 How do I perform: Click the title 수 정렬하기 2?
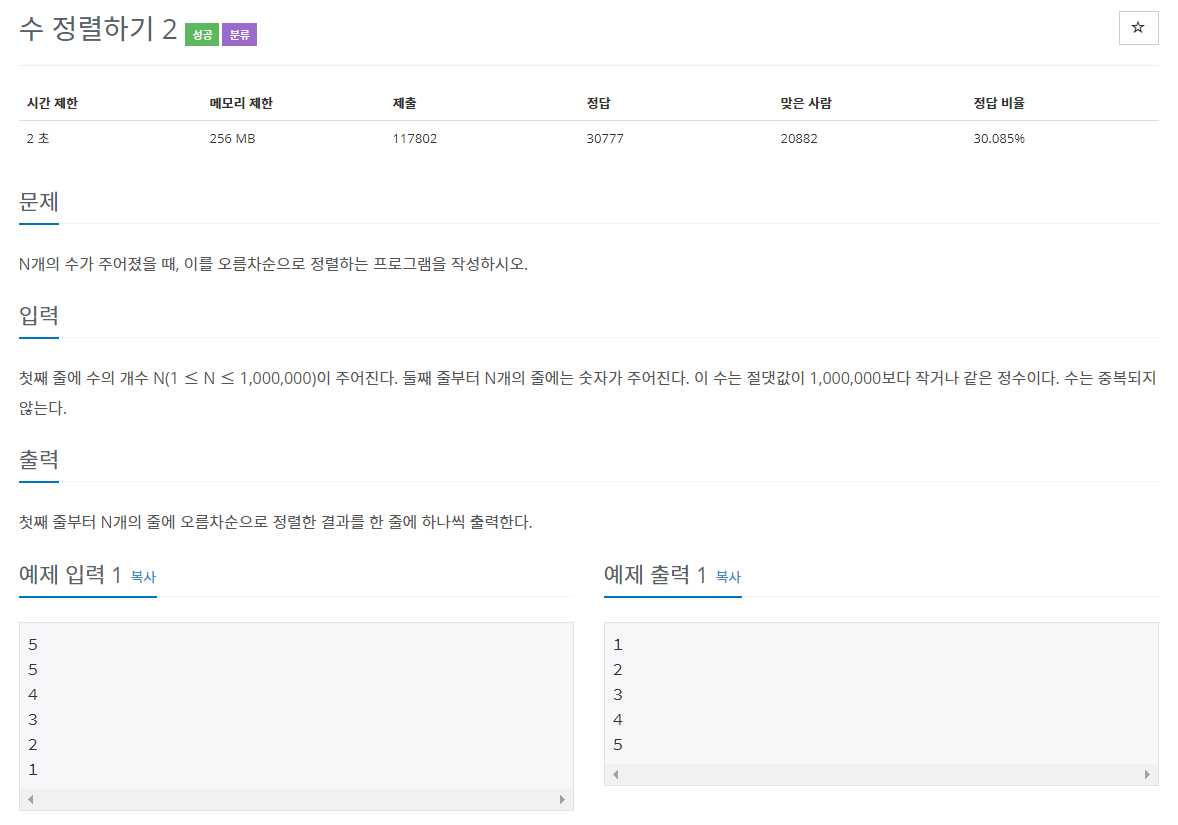pyautogui.click(x=98, y=30)
